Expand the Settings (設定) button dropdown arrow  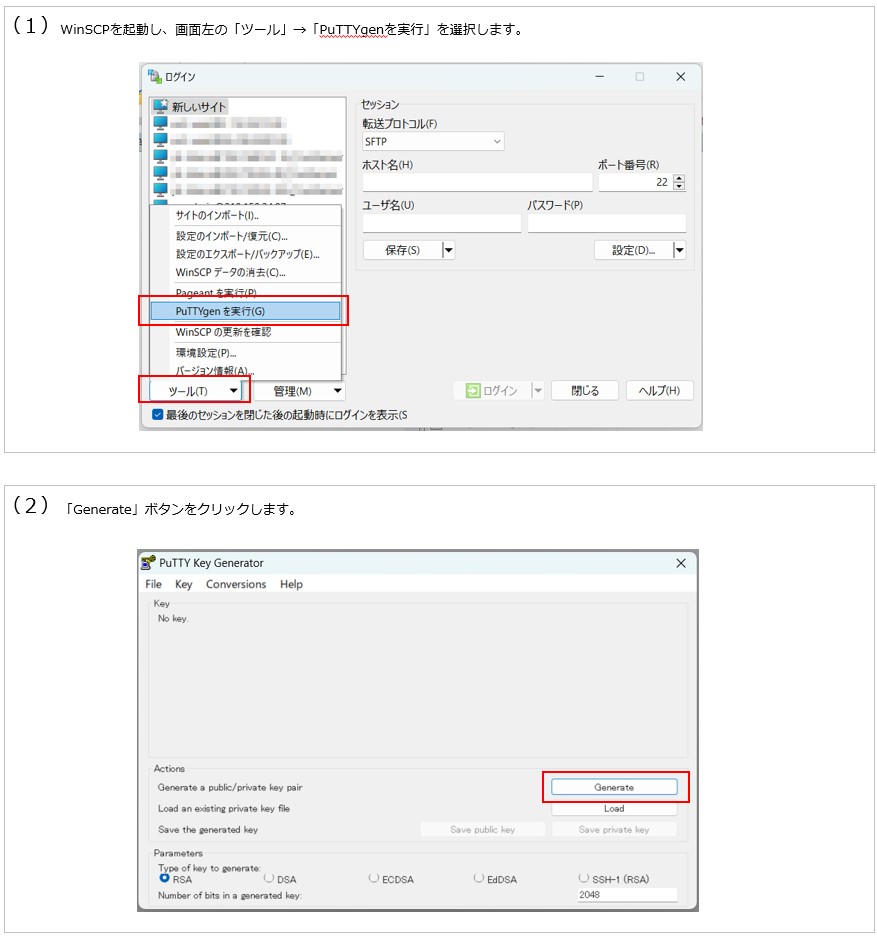coord(679,250)
